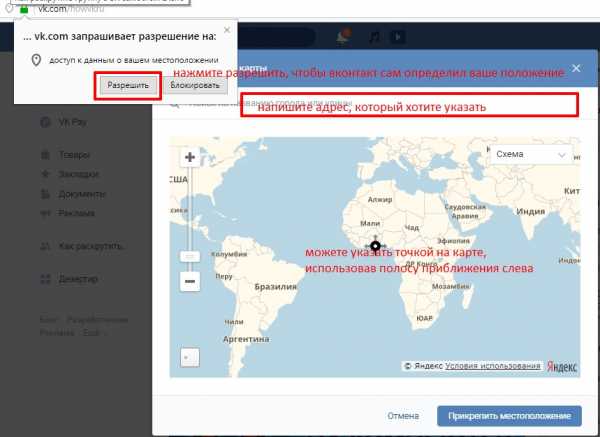The width and height of the screenshot is (600, 437).
Task: Click the Товары sidebar icon
Action: click(x=45, y=155)
